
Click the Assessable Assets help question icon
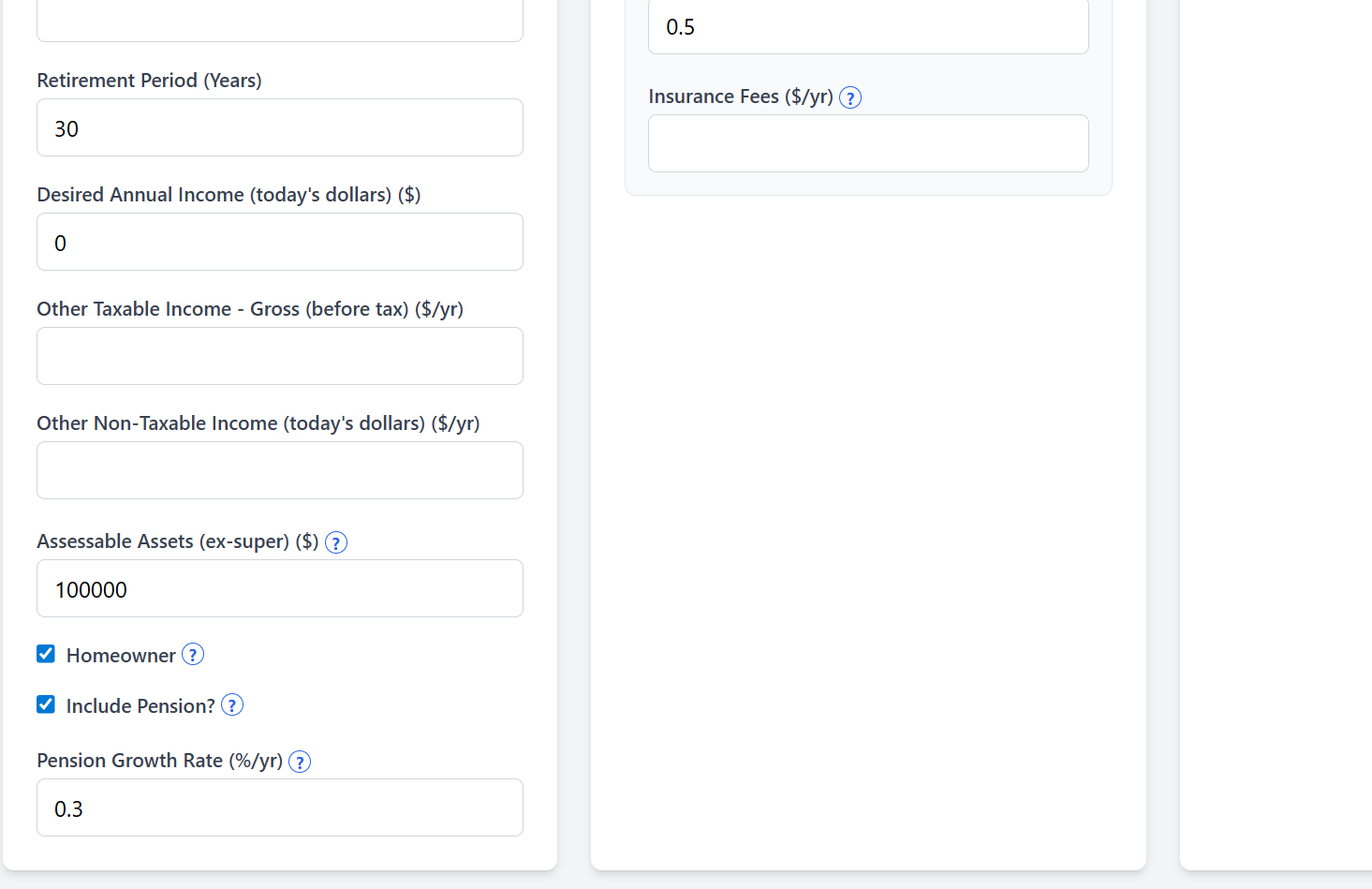tap(336, 542)
